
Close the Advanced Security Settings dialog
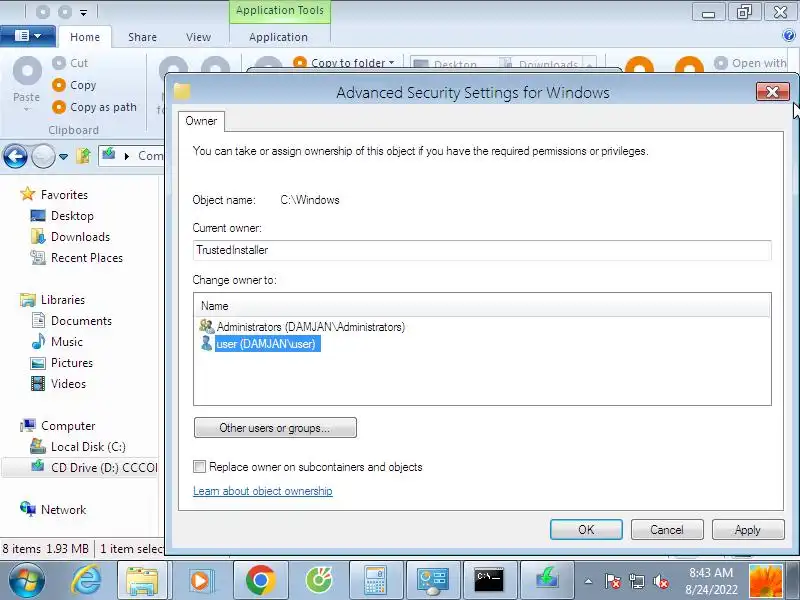[772, 92]
